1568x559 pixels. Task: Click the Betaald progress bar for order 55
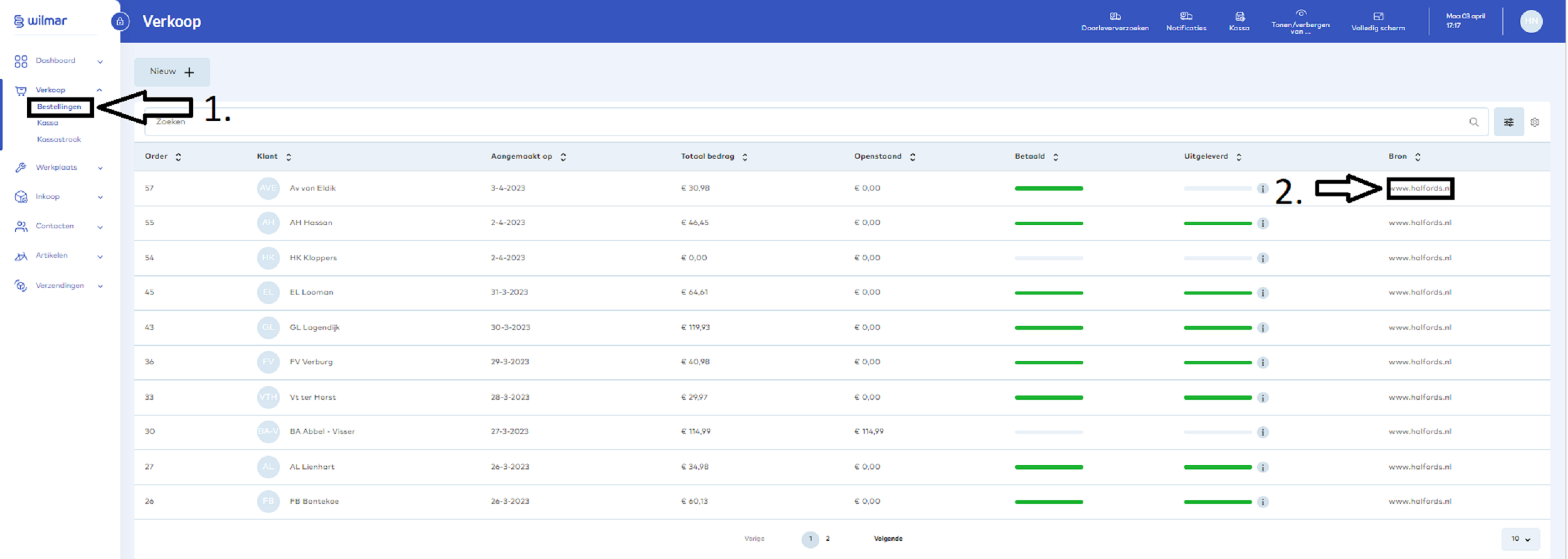click(1048, 223)
